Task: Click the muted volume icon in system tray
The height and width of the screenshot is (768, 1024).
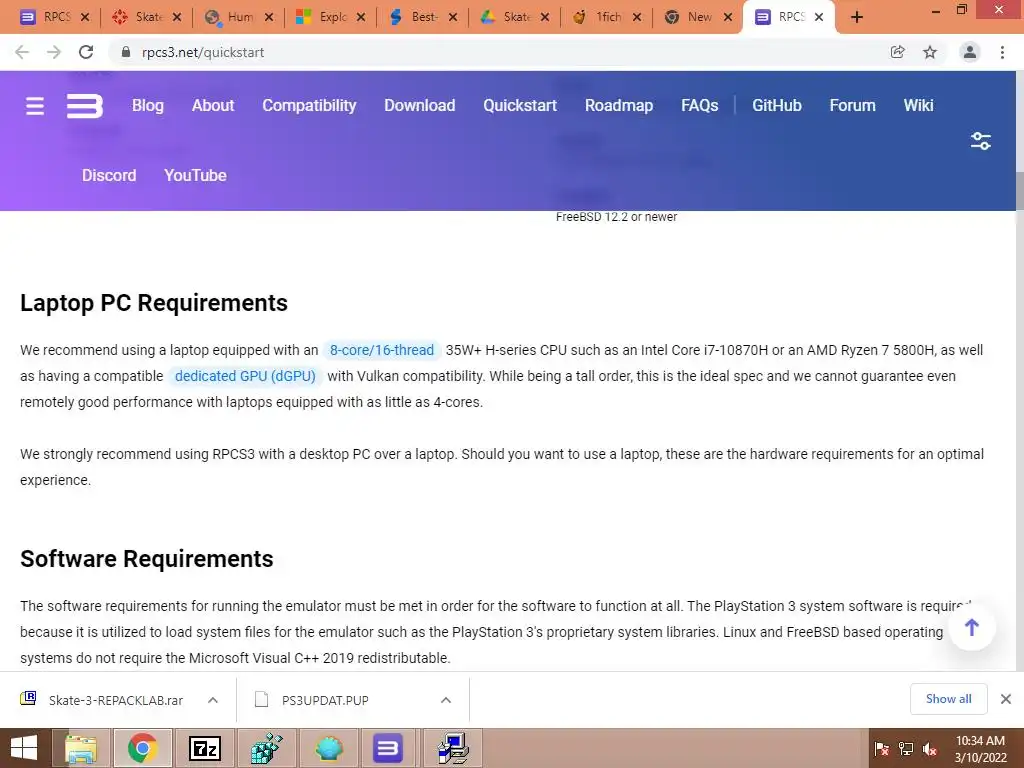Action: click(x=931, y=749)
